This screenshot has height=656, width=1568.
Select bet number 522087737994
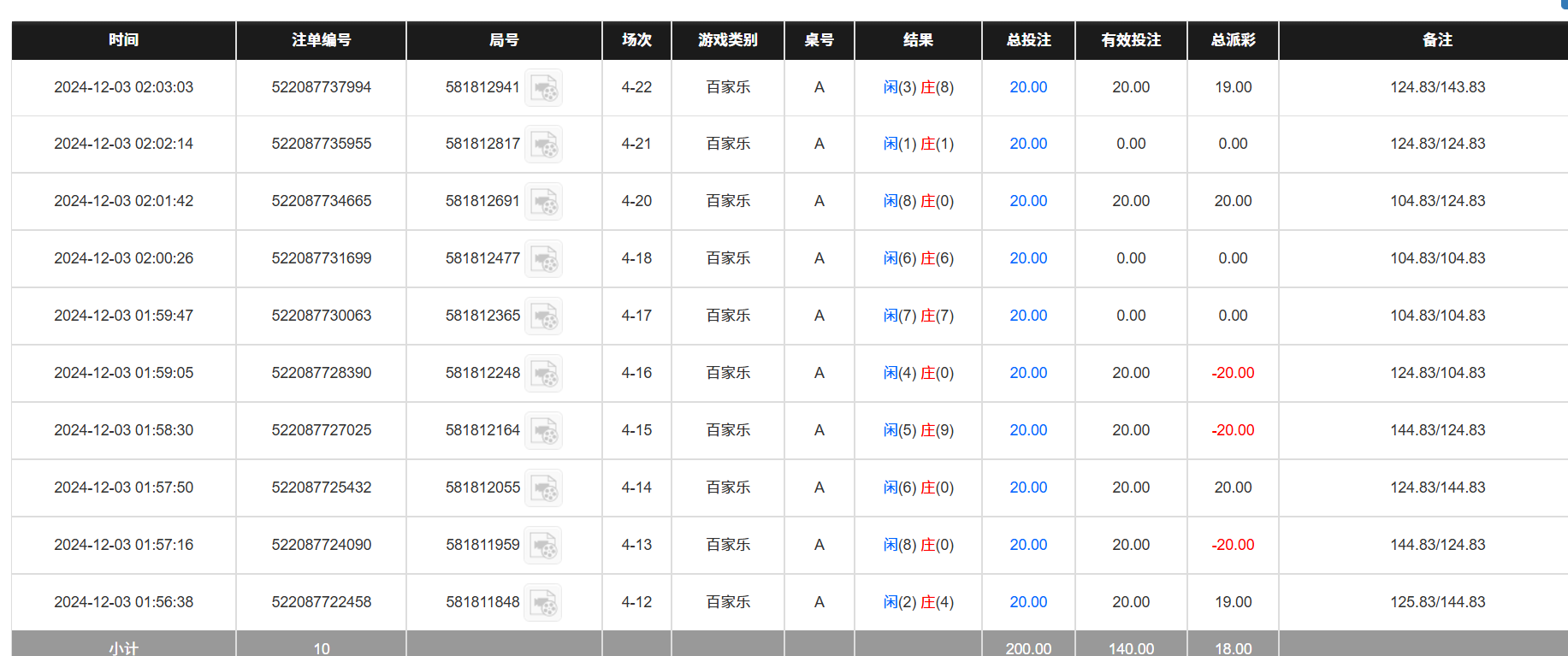[321, 87]
